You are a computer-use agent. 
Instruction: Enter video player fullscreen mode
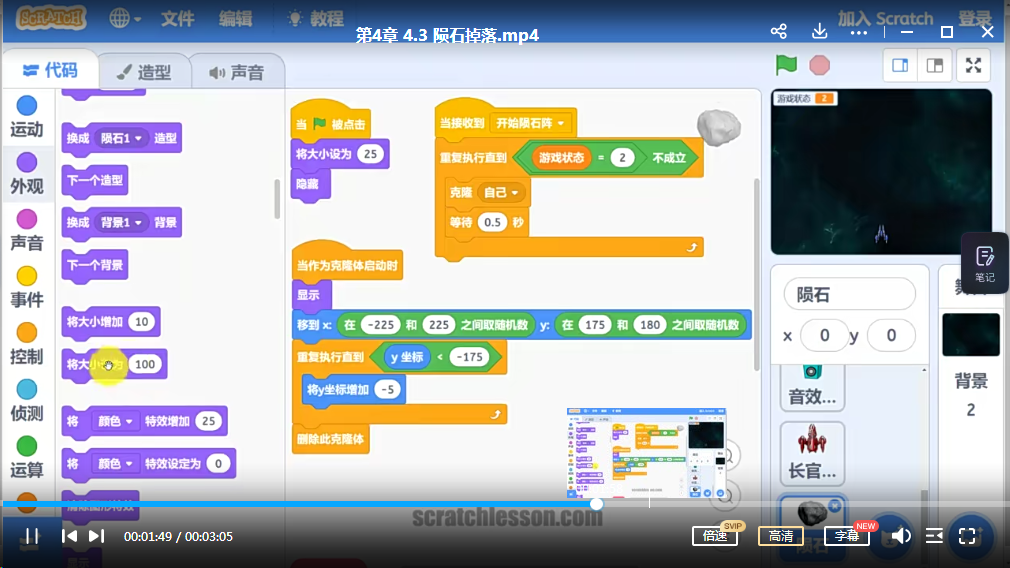[x=967, y=536]
